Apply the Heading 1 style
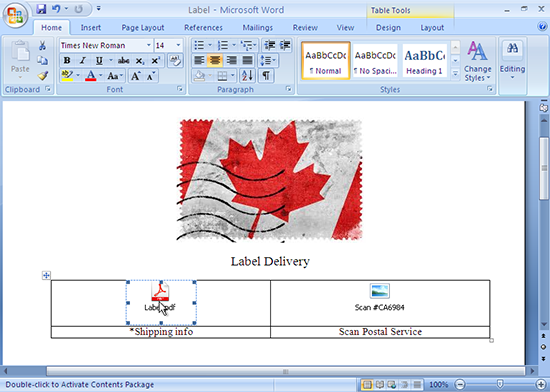Viewport: 550px width, 392px height. (424, 61)
